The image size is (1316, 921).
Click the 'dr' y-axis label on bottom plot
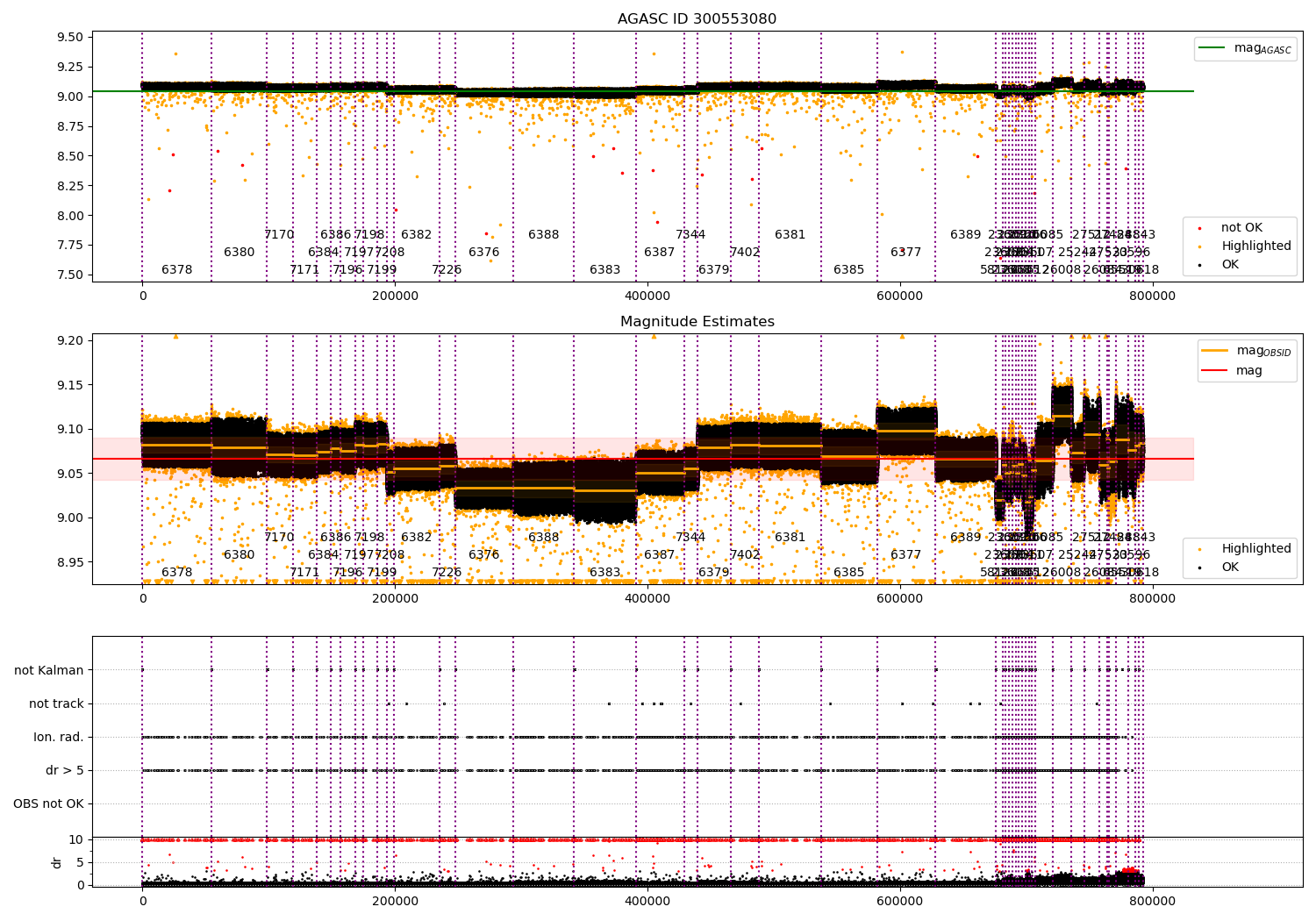tap(57, 862)
